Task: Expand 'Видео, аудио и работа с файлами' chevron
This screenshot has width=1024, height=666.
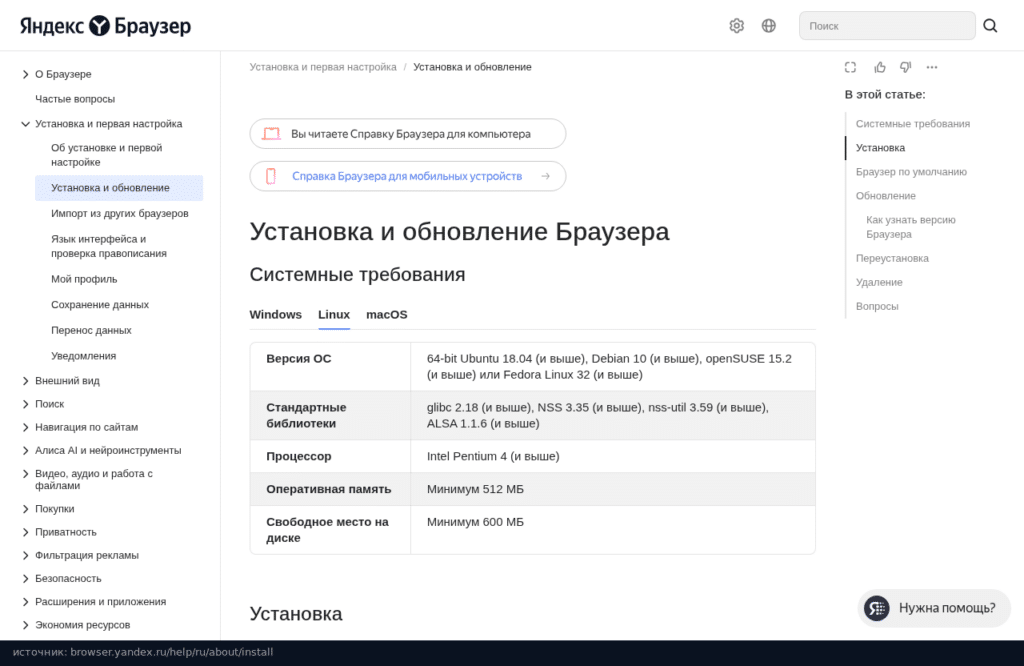Action: point(25,473)
